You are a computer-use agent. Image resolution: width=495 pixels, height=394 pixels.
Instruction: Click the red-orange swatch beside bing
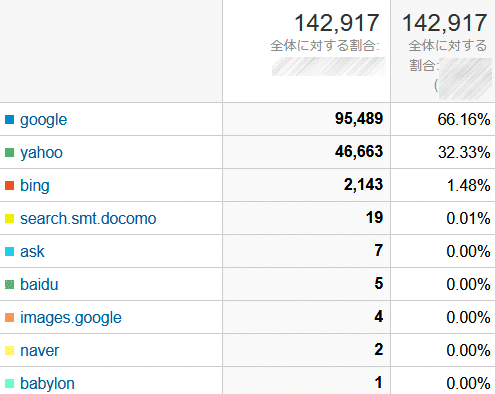click(9, 185)
